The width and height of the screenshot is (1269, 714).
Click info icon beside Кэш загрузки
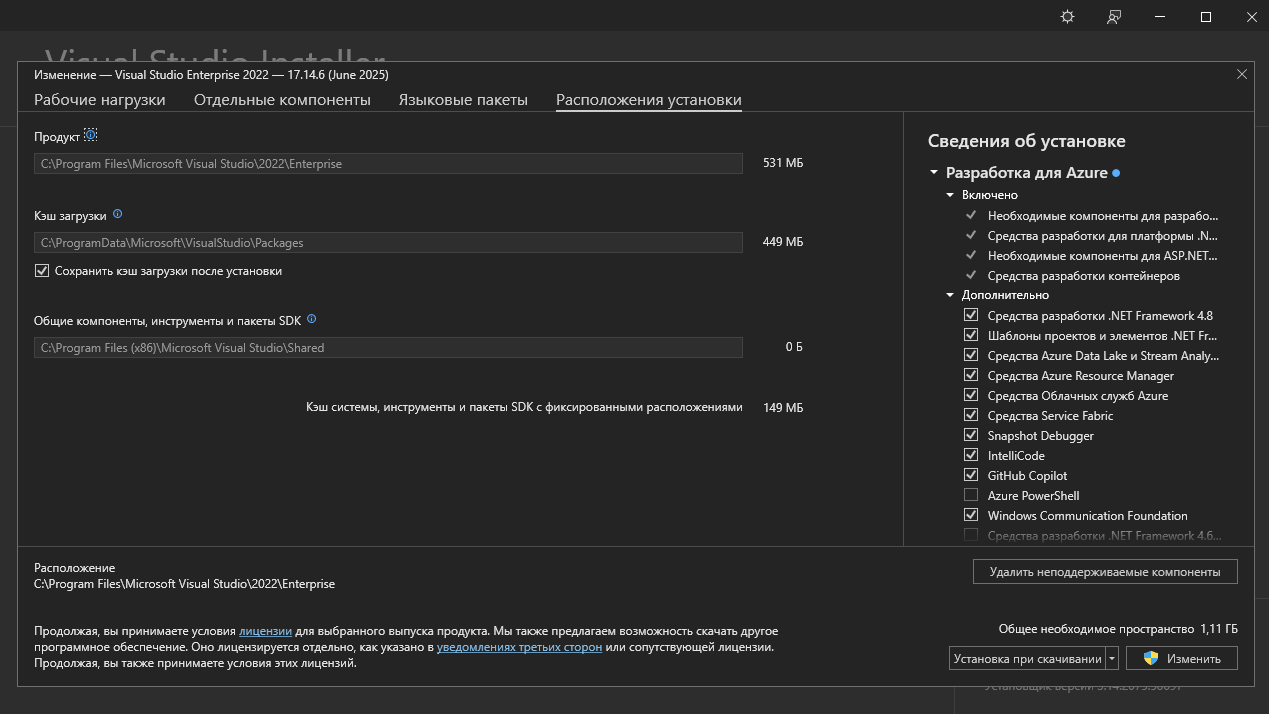[x=117, y=214]
